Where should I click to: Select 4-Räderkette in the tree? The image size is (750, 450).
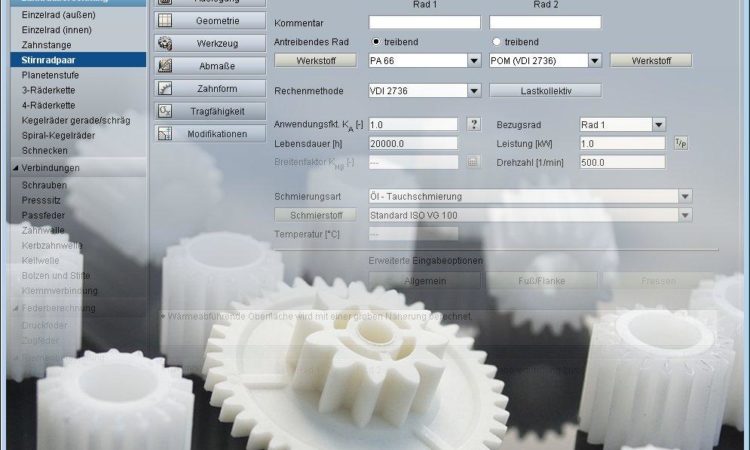coord(48,105)
